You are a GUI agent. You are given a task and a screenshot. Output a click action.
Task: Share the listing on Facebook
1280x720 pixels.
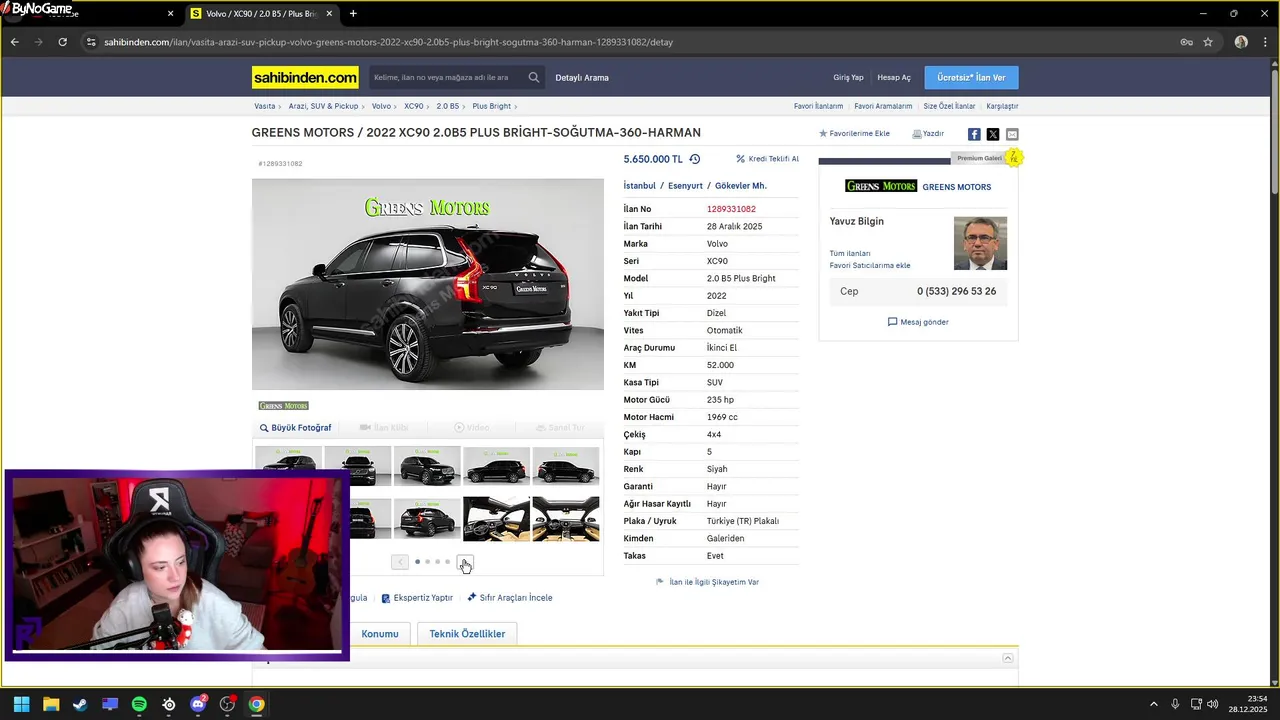(x=974, y=134)
